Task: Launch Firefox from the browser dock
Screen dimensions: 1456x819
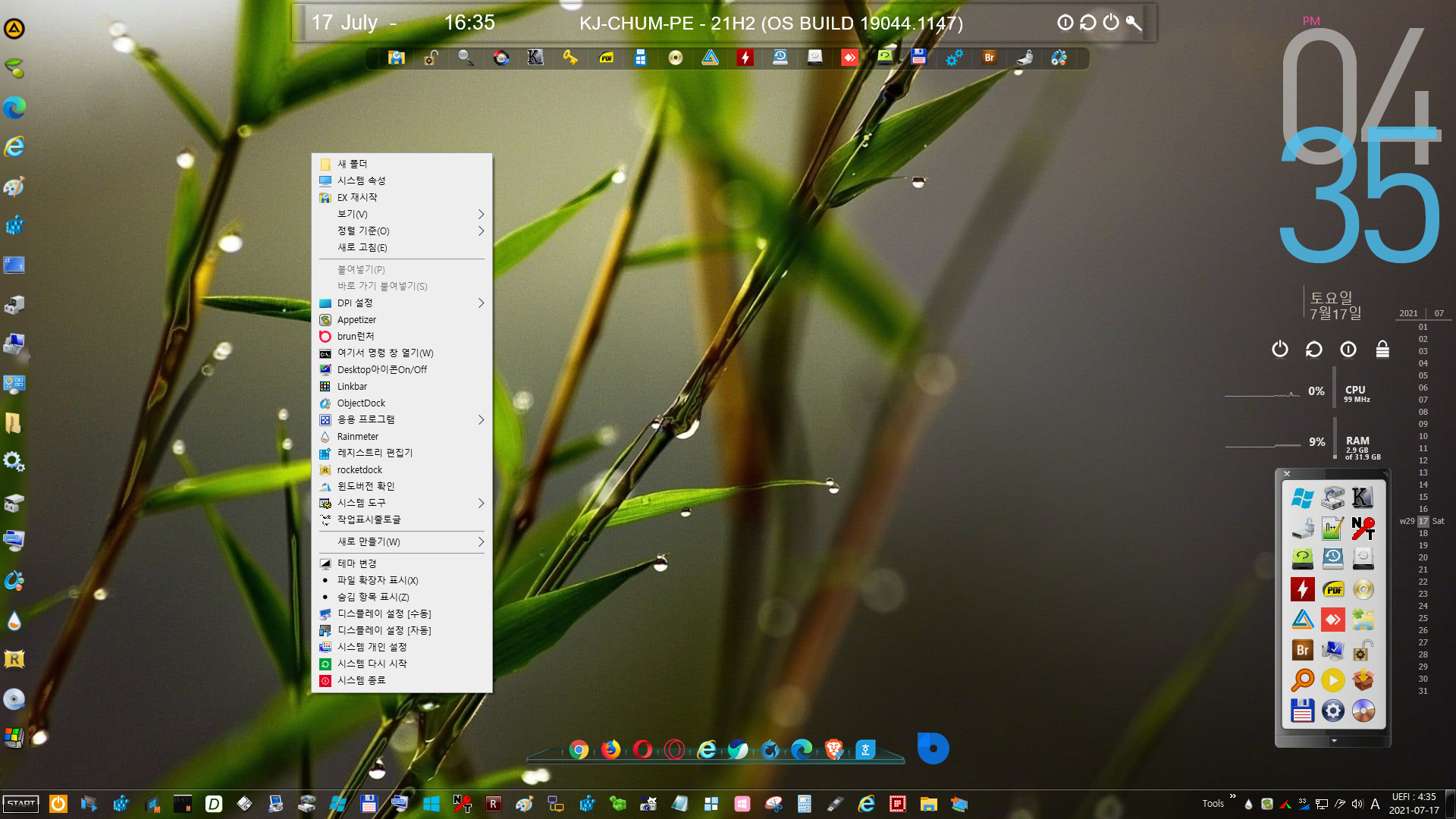Action: 610,750
